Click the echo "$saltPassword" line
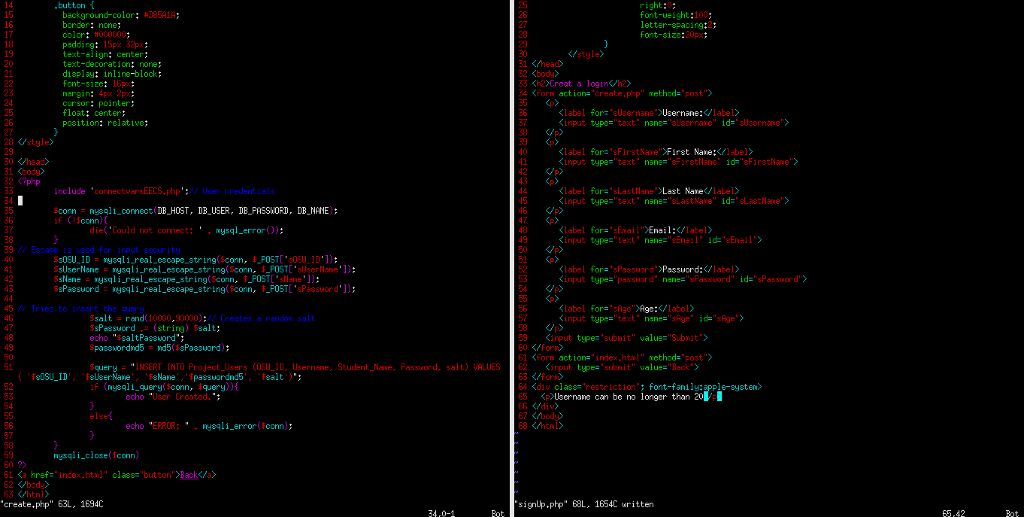This screenshot has width=1024, height=517. point(137,338)
